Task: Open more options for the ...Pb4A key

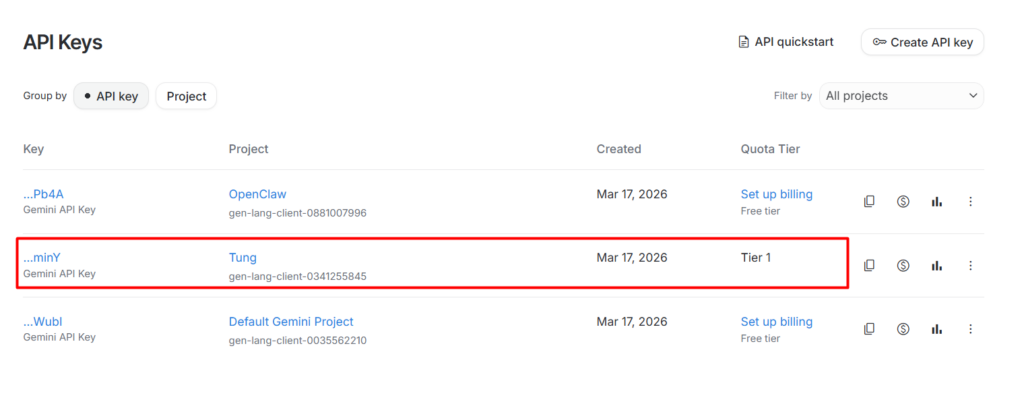Action: tap(970, 201)
